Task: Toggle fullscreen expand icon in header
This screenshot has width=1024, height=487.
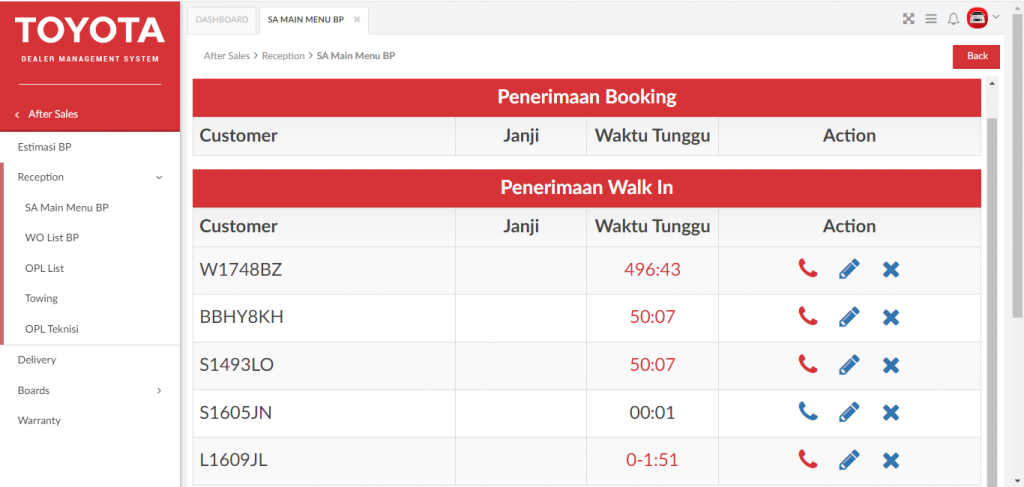Action: coord(908,19)
